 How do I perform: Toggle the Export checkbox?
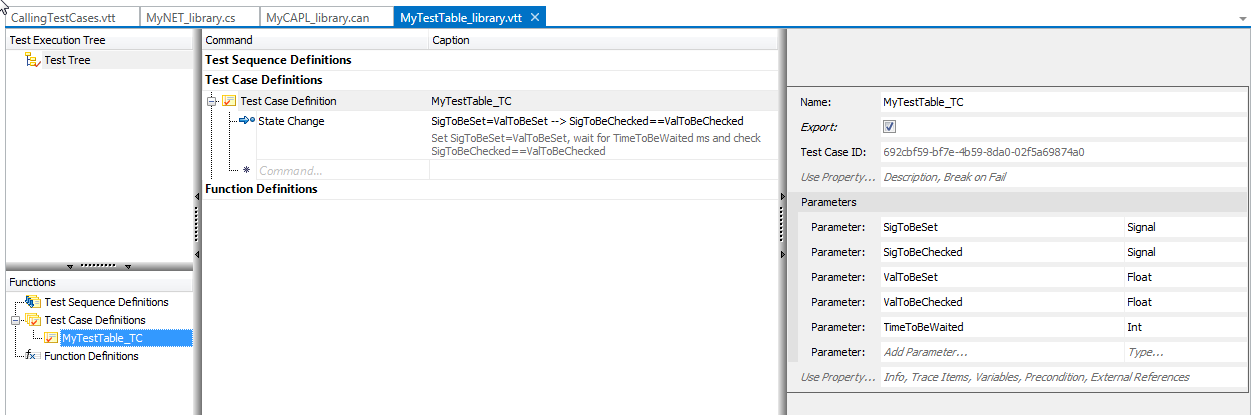(x=890, y=127)
